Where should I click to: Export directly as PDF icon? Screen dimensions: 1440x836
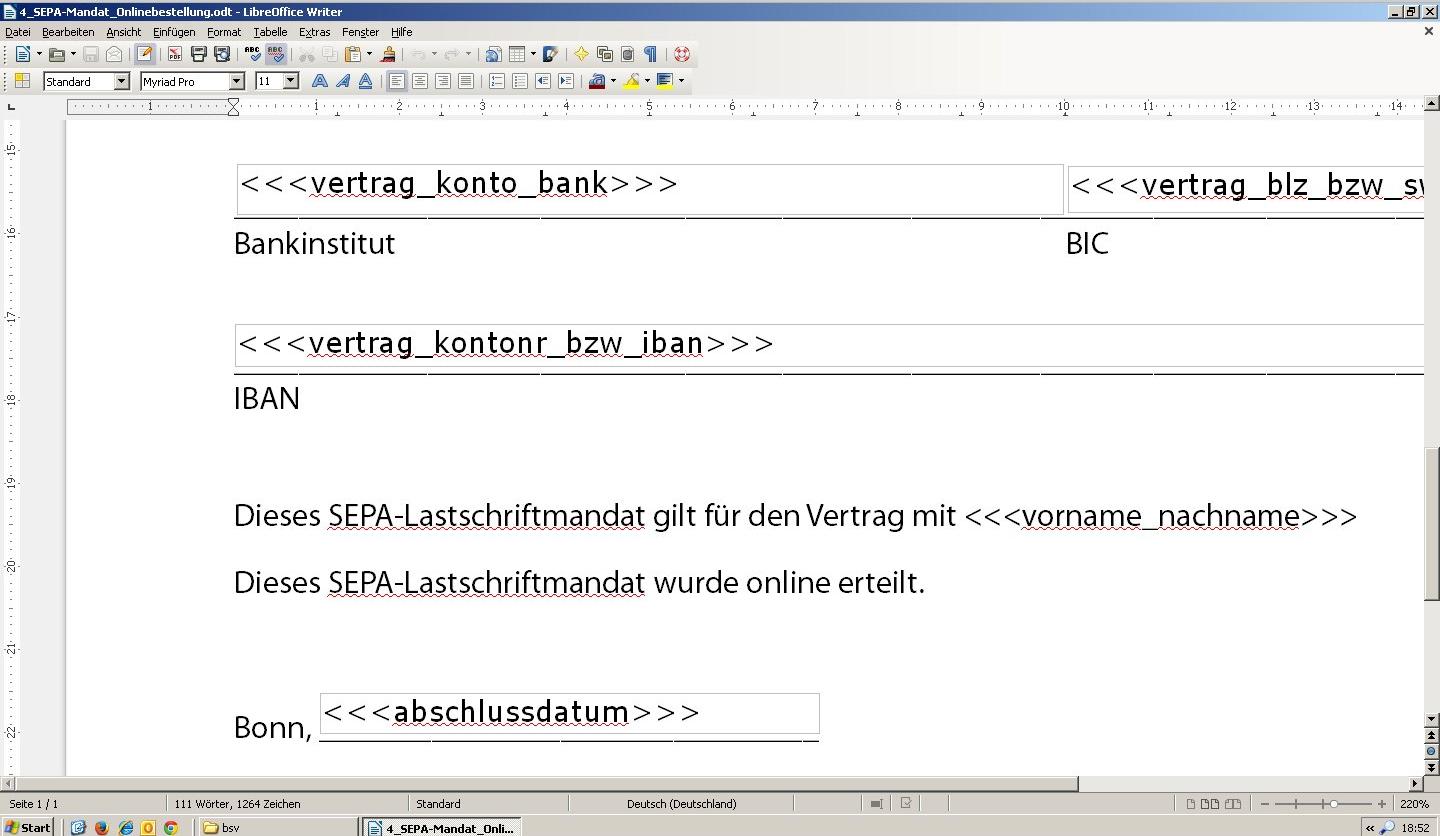(x=175, y=54)
